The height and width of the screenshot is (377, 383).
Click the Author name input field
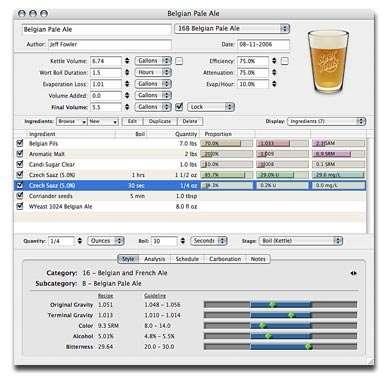(x=110, y=44)
